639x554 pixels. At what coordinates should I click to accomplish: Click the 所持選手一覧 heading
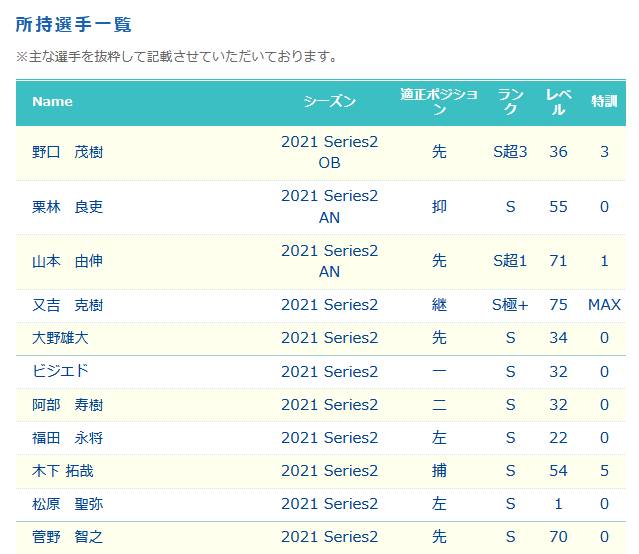(x=73, y=24)
